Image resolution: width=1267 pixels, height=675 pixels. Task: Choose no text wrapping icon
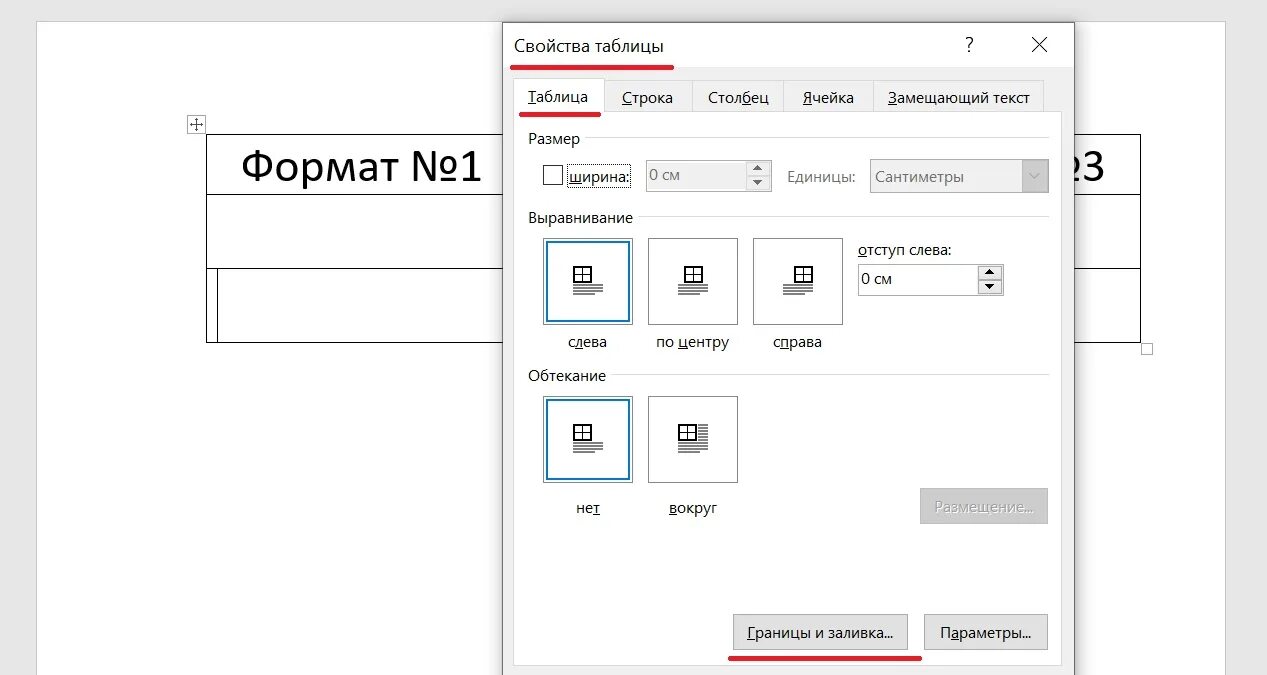coord(588,439)
